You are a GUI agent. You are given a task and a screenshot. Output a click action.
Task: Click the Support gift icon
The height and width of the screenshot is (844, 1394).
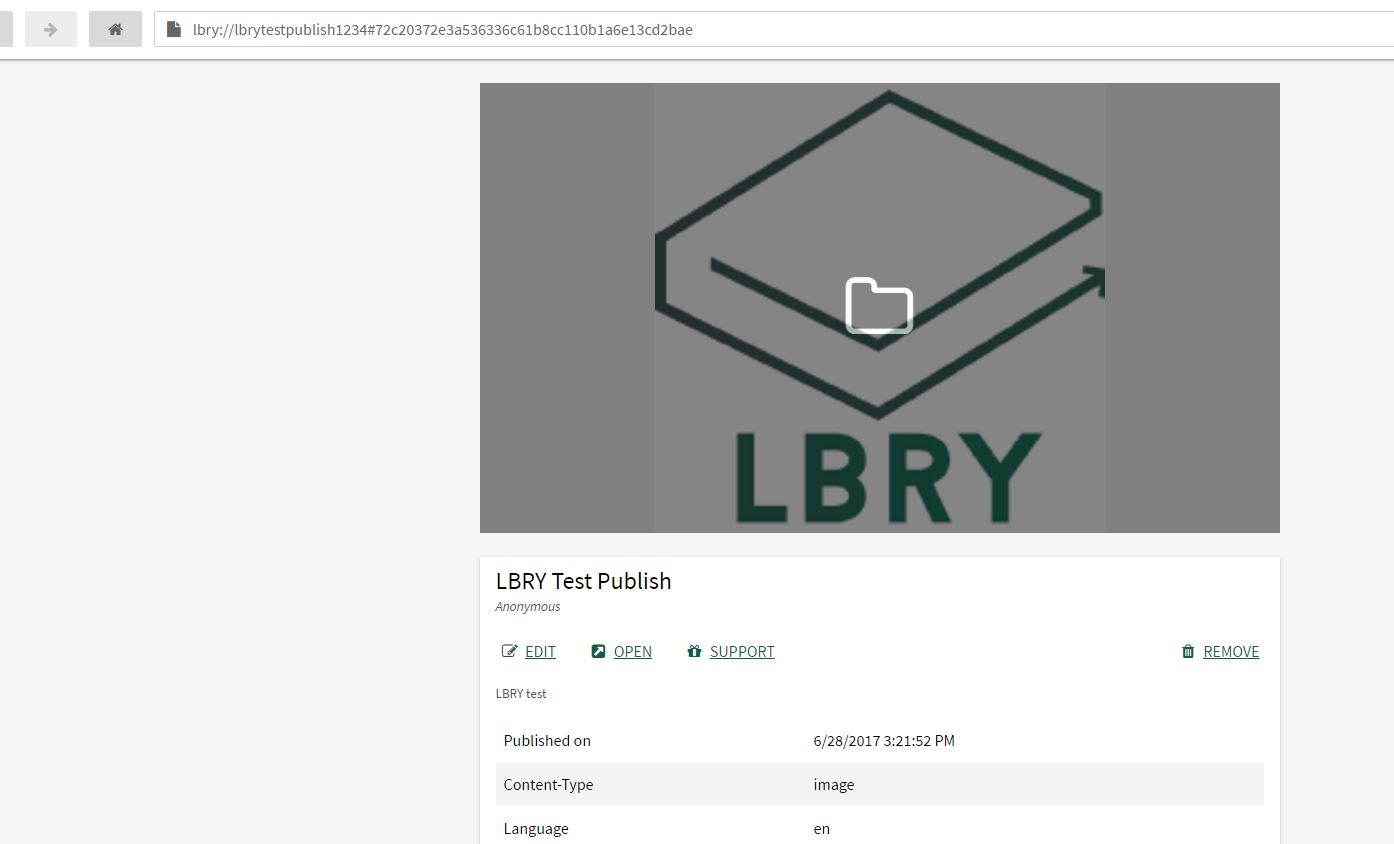(x=694, y=651)
